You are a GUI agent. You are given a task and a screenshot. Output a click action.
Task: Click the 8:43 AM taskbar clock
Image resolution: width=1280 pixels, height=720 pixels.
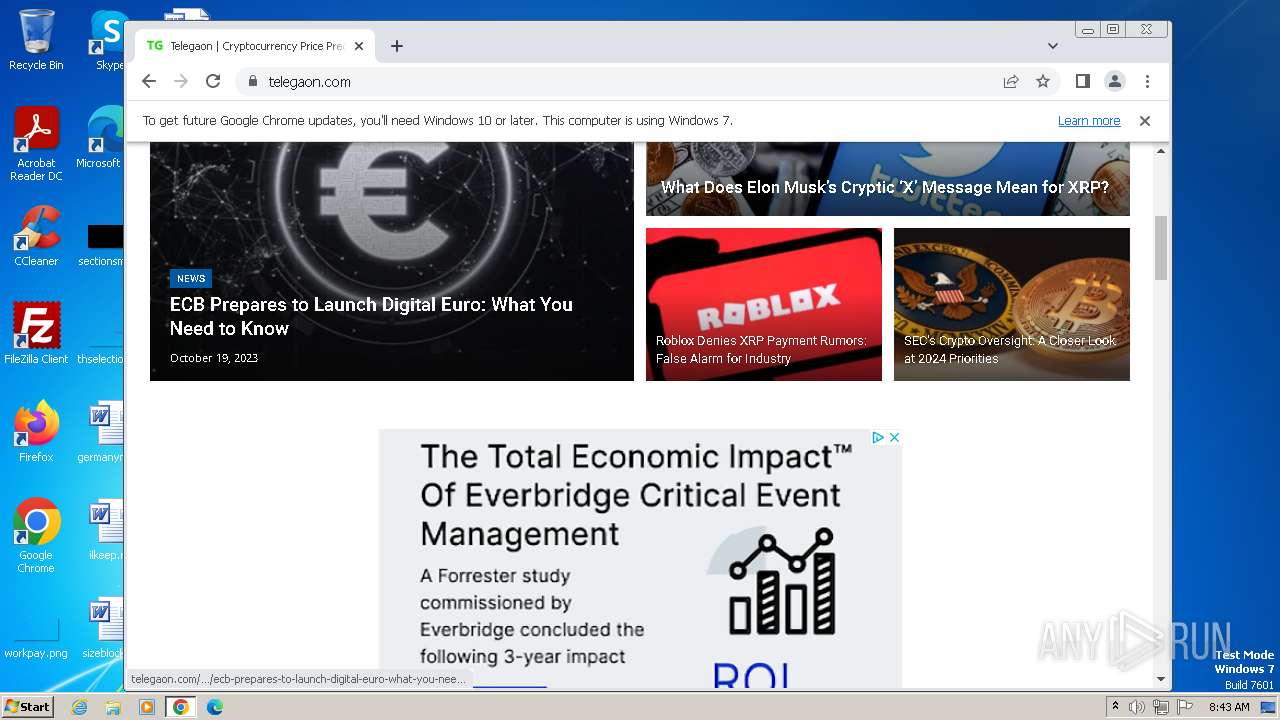pos(1229,707)
